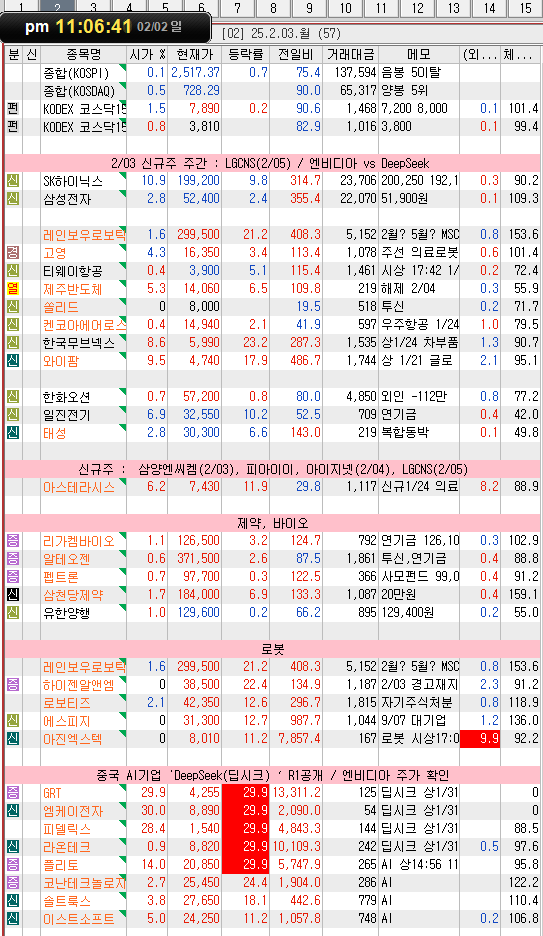543x936 pixels.
Task: Click the 신 badge beside 유한양행
Action: coord(13,612)
